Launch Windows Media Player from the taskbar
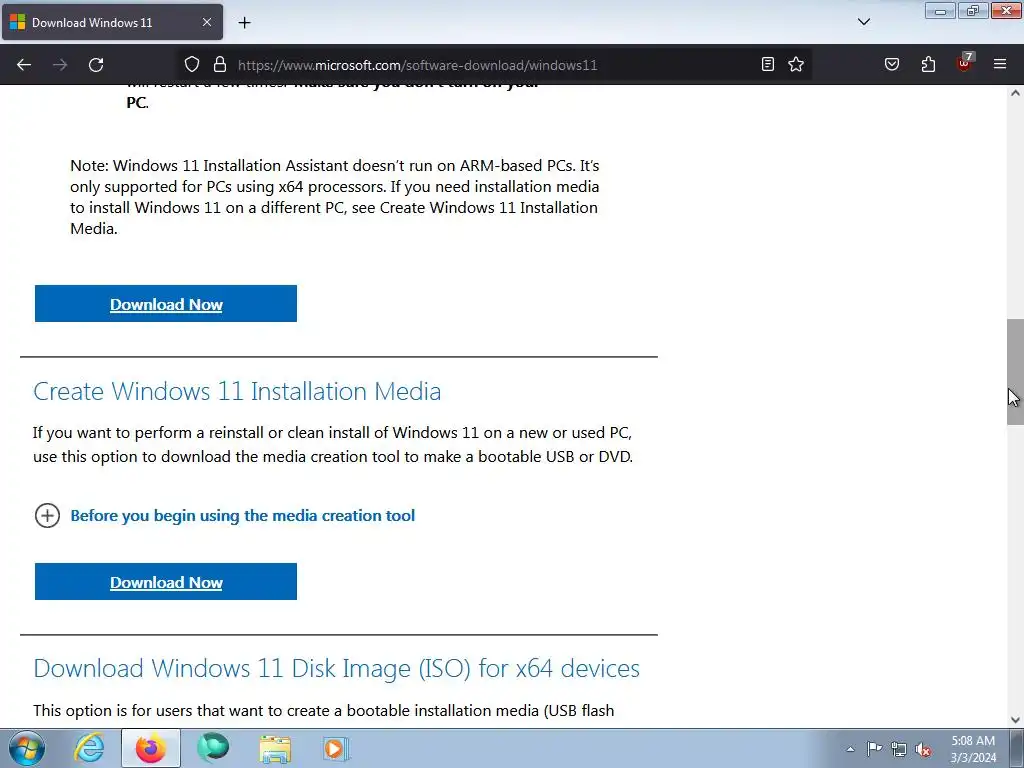Screen dimensions: 1024x768 337,749
